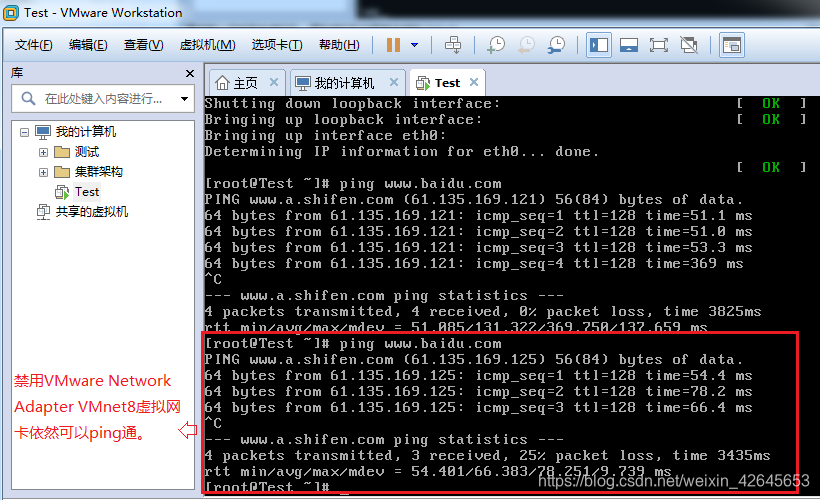
Task: Click the Unity mode icon
Action: [x=689, y=45]
